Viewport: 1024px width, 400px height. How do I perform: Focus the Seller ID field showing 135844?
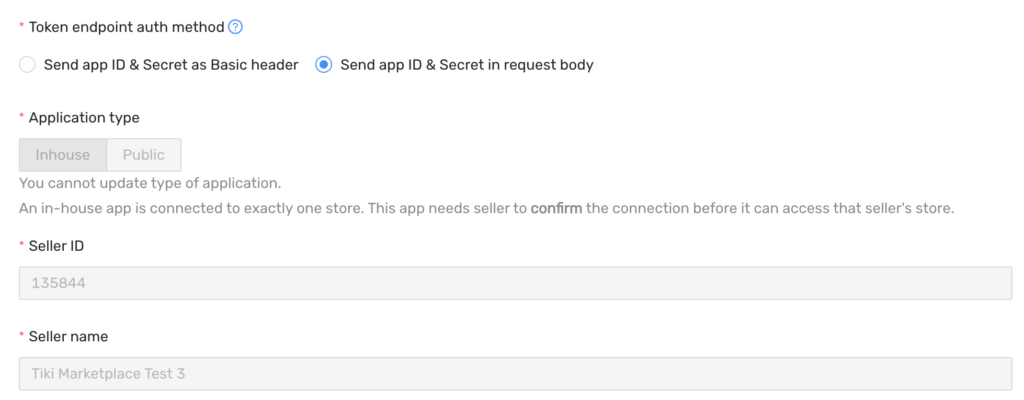(x=515, y=283)
